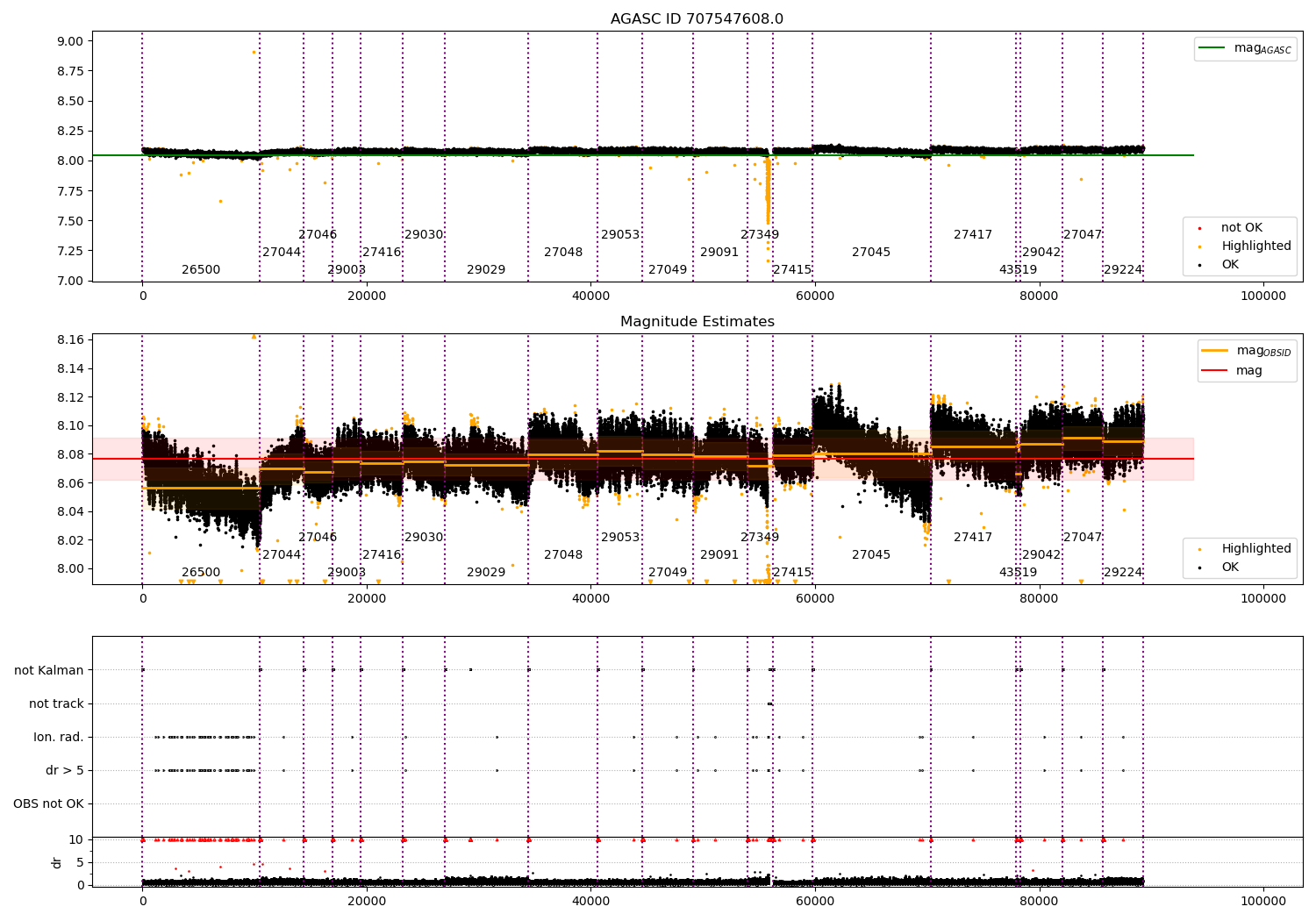Image resolution: width=1316 pixels, height=921 pixels.
Task: Select the mag OBSID legend entry in middle plot
Action: tap(1247, 351)
